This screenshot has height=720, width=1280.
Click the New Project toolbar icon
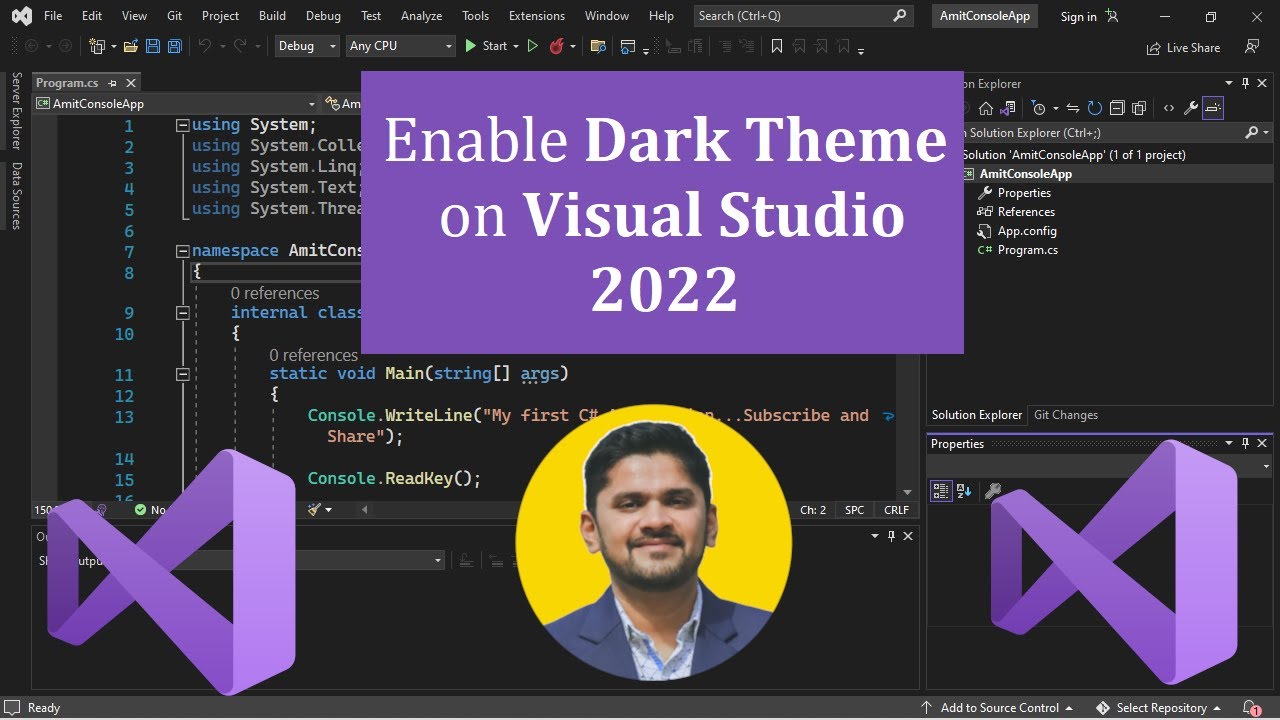tap(98, 46)
